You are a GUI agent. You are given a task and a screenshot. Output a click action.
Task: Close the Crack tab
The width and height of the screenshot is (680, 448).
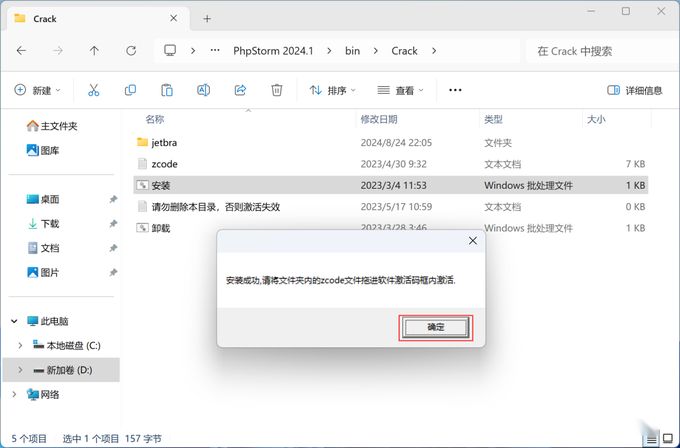tap(173, 18)
